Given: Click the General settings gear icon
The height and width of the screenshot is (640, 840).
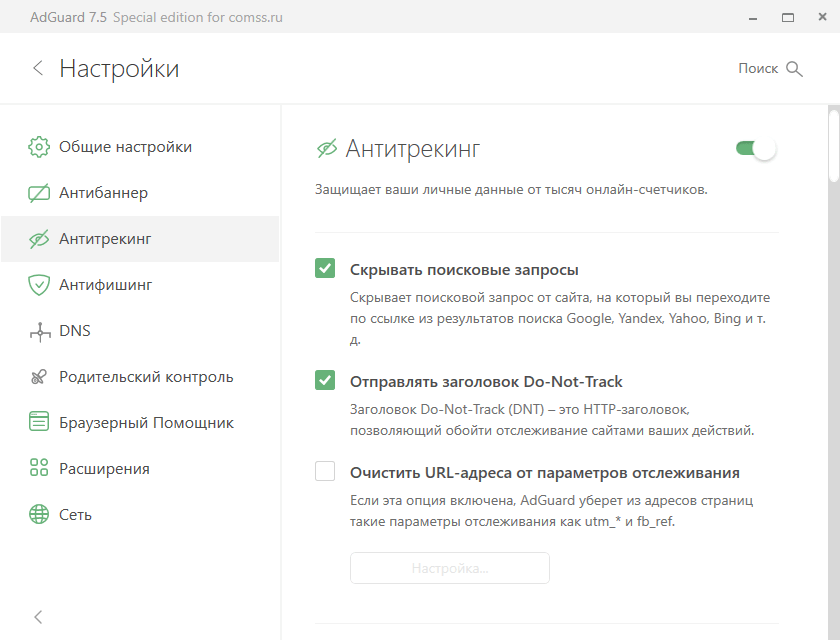Looking at the screenshot, I should click(39, 147).
